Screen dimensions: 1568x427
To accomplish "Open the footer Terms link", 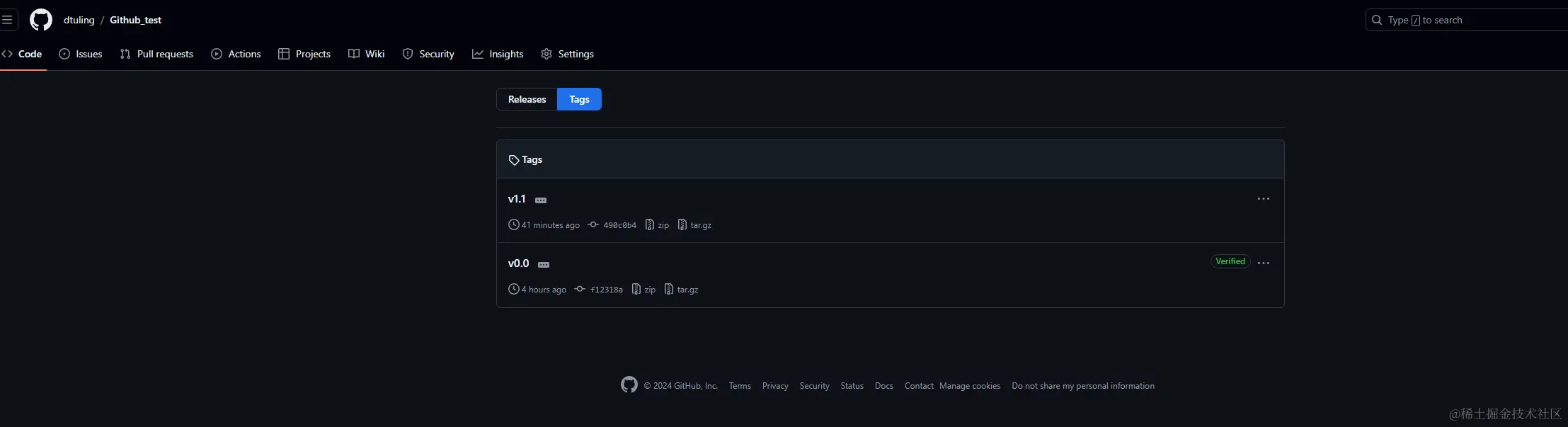I will [740, 386].
